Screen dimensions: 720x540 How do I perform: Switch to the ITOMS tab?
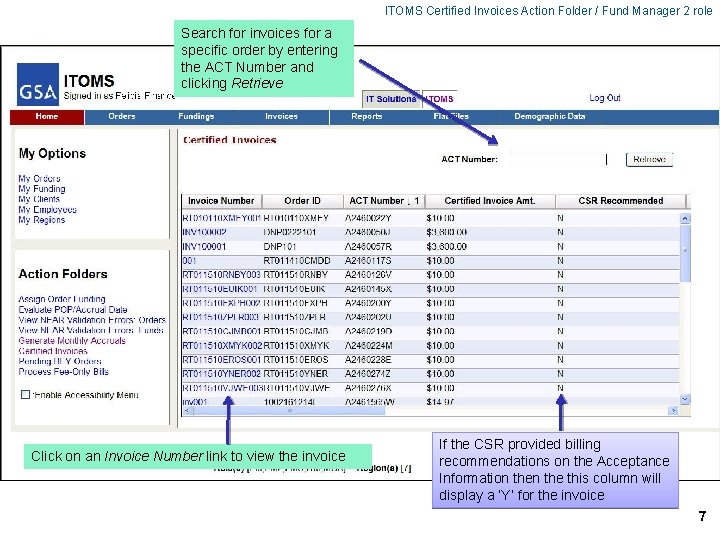[439, 99]
